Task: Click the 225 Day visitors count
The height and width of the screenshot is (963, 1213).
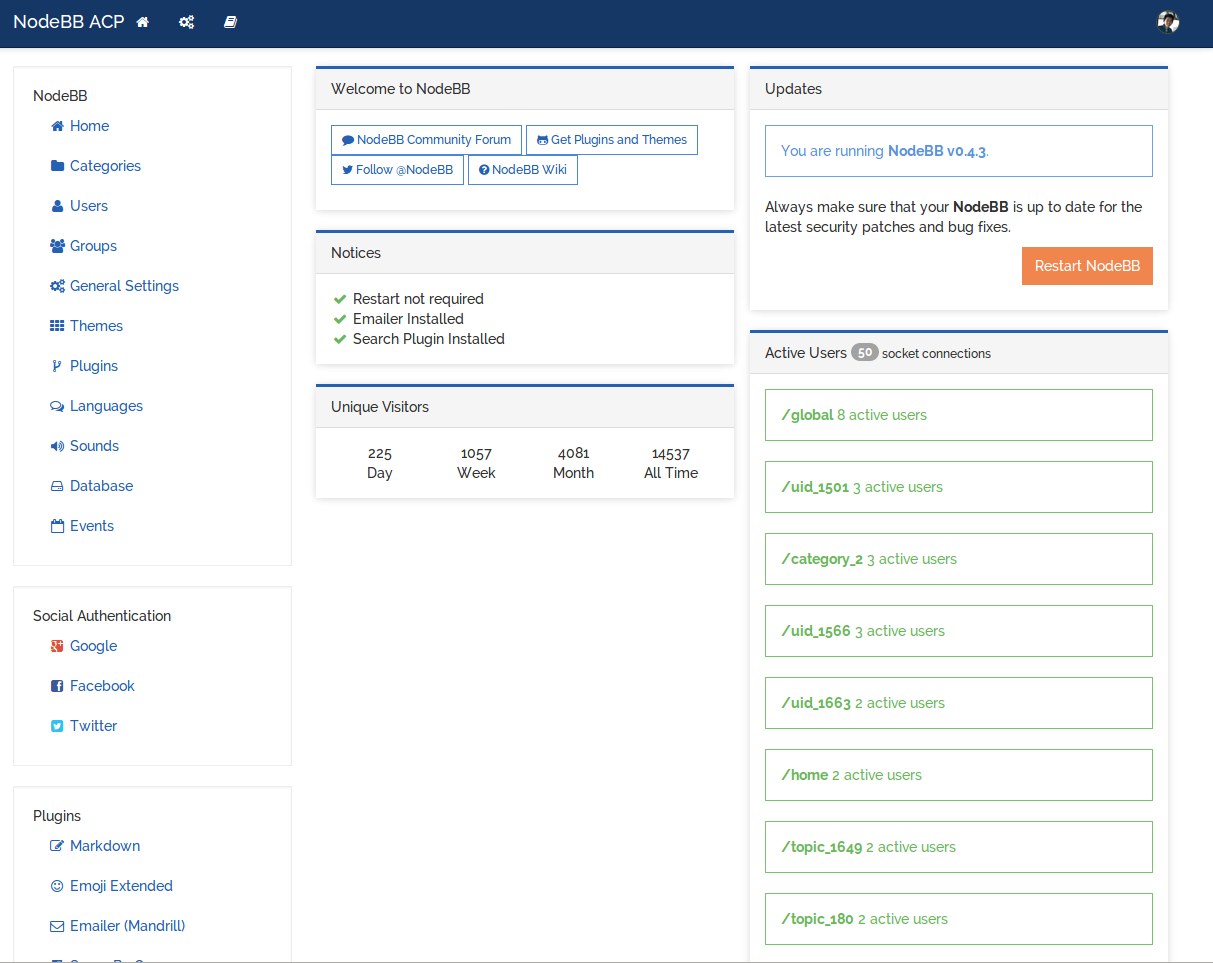Action: tap(380, 453)
